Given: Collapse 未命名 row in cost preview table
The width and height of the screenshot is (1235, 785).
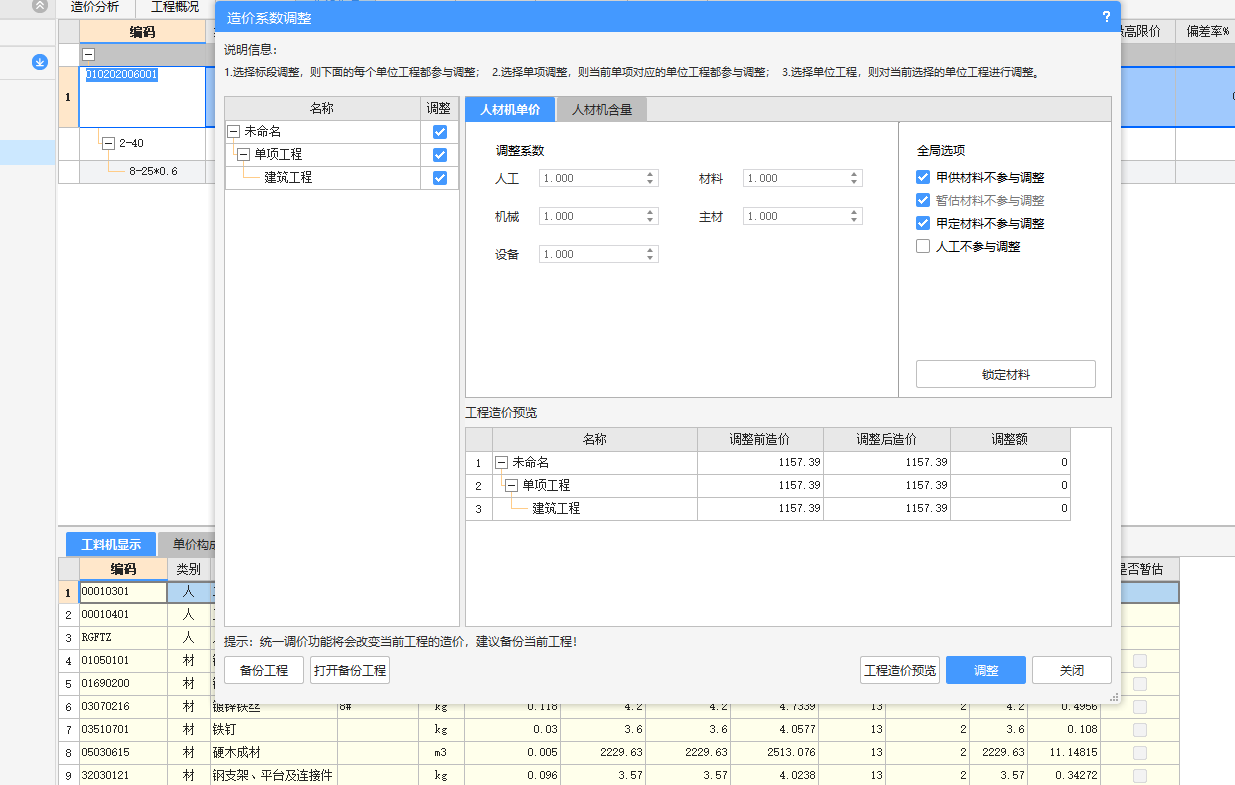Looking at the screenshot, I should 502,462.
